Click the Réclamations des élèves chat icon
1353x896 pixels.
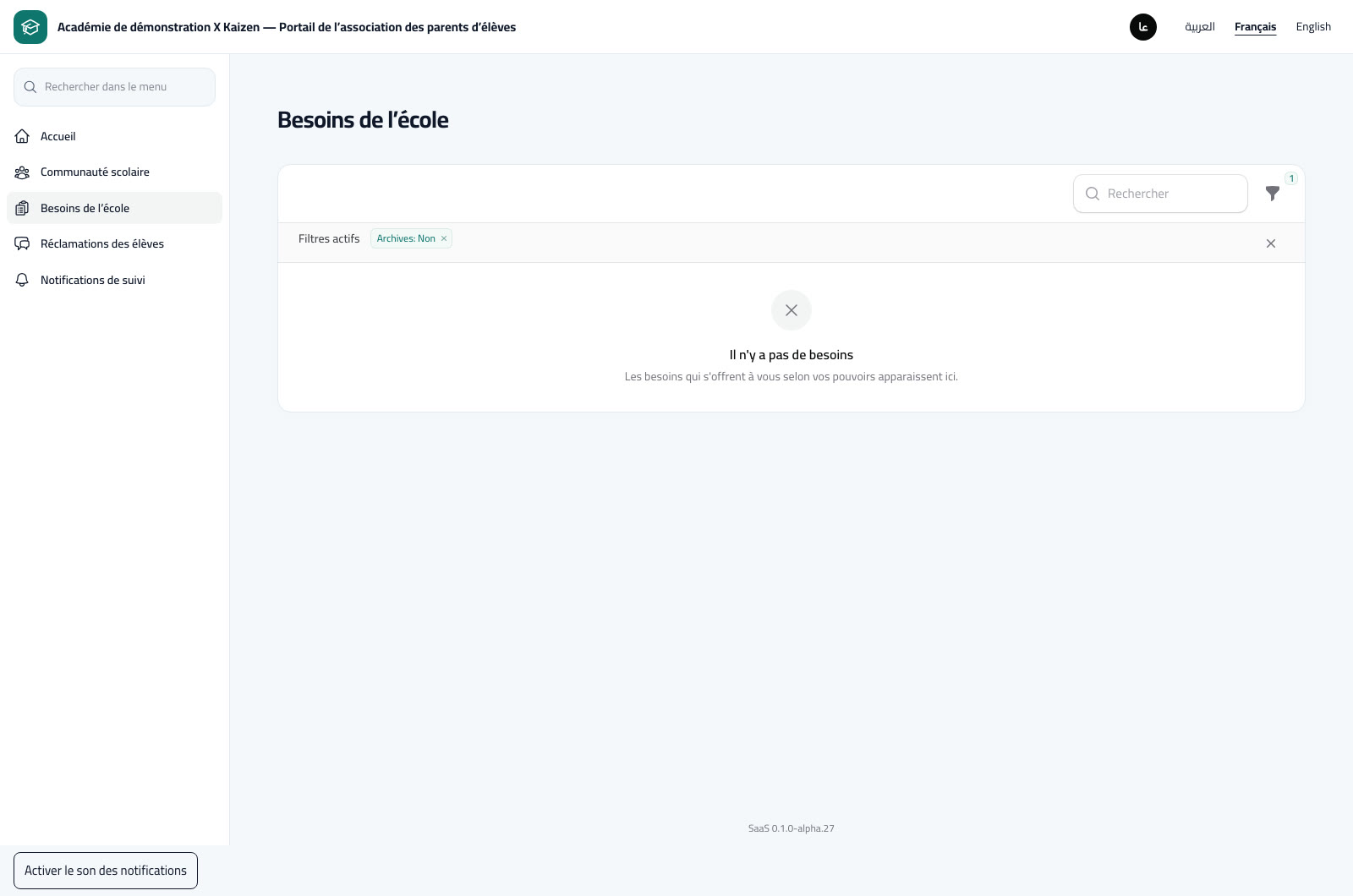(23, 244)
